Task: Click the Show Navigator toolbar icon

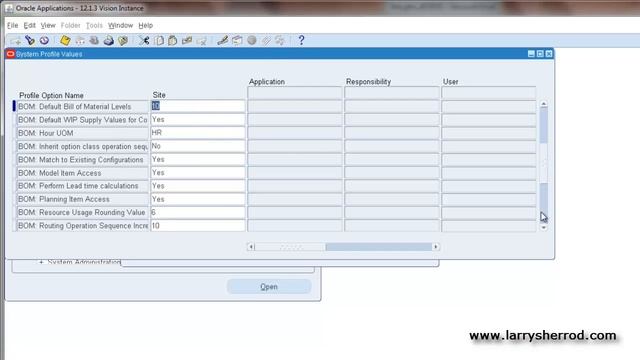Action: pyautogui.click(x=44, y=40)
